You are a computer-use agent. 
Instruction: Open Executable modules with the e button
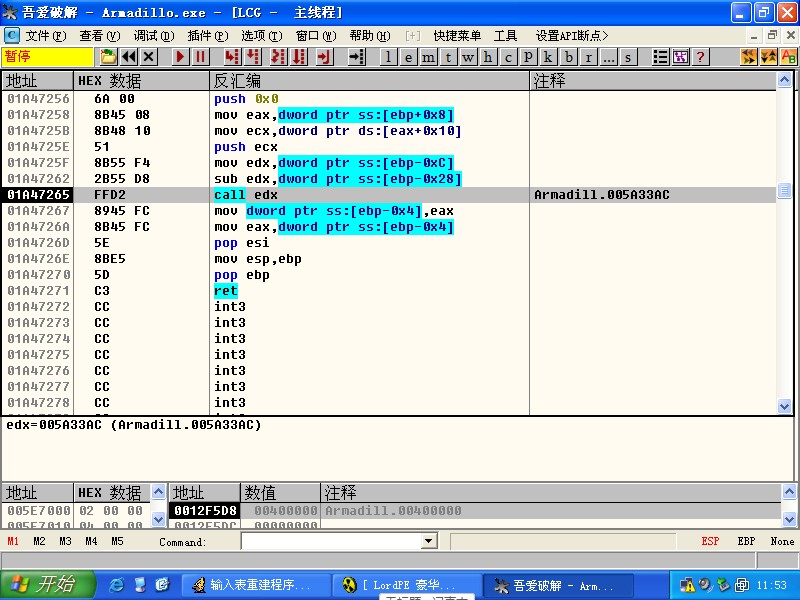pyautogui.click(x=408, y=57)
